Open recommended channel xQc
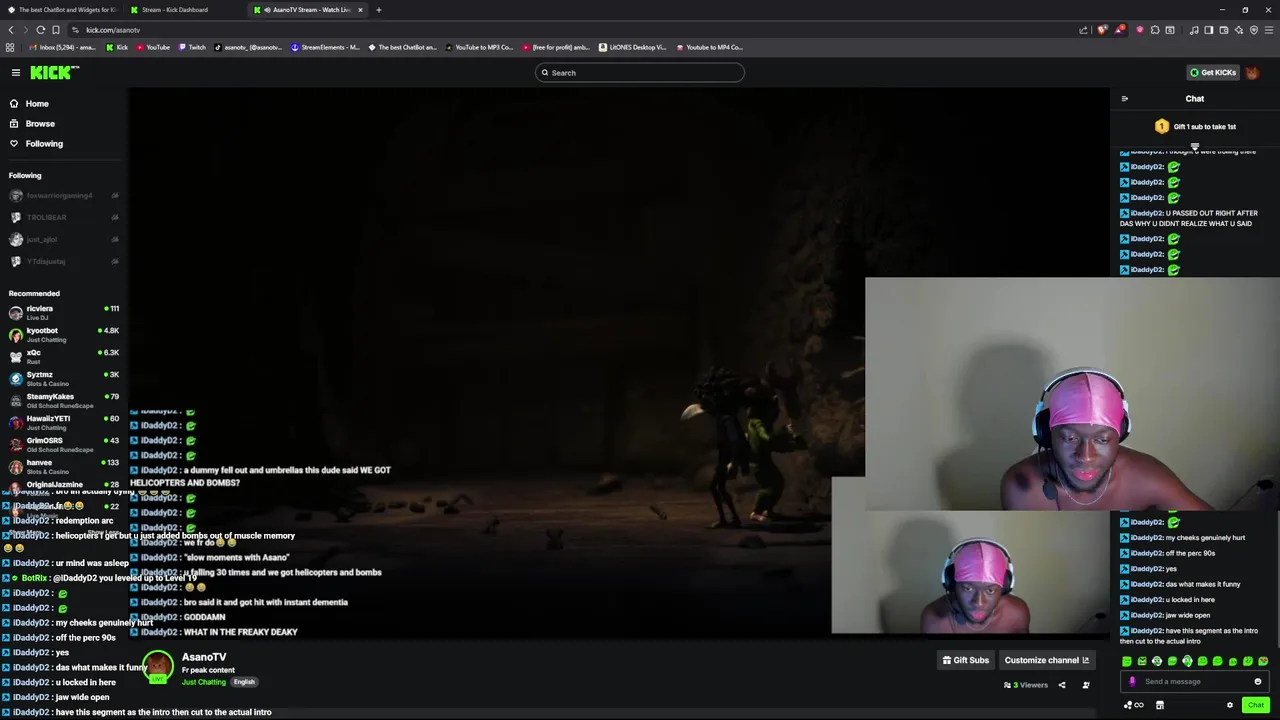Viewport: 1280px width, 720px height. point(63,356)
